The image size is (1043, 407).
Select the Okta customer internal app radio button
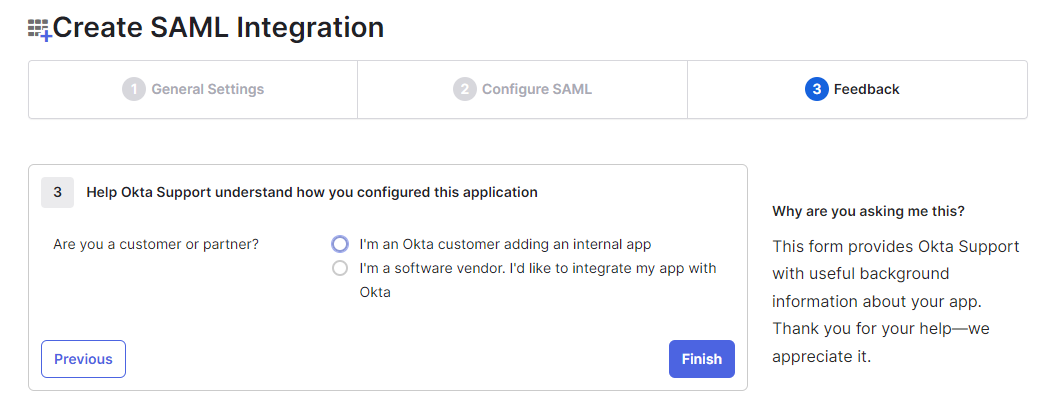(x=340, y=244)
